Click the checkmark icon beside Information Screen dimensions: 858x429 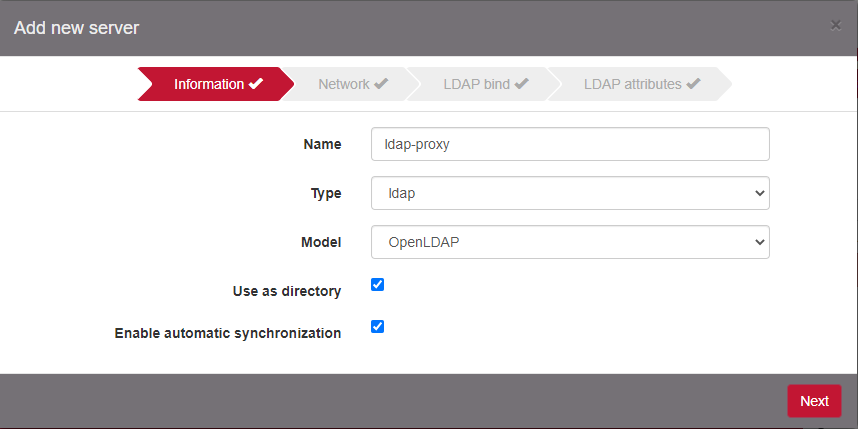point(256,84)
